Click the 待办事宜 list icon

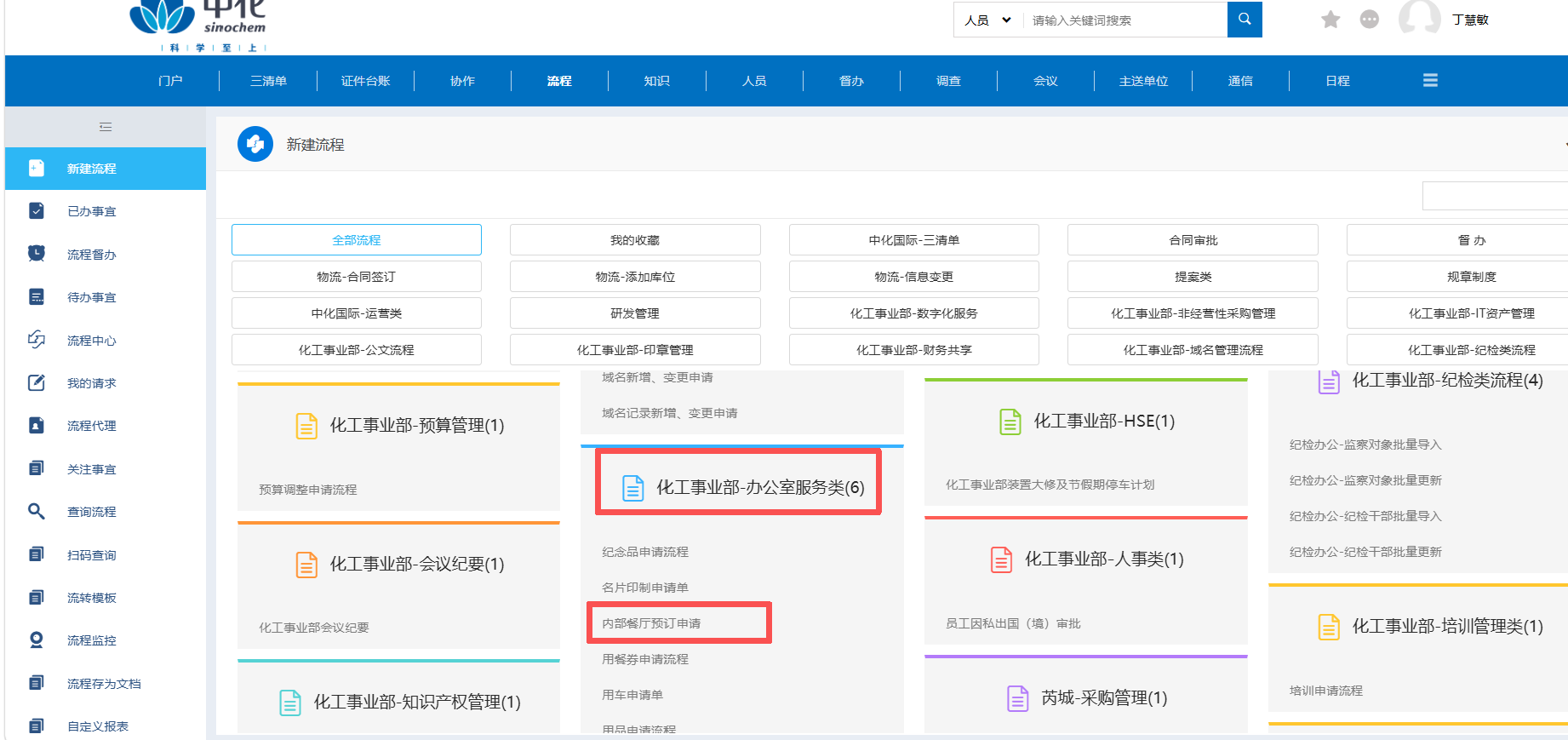(x=37, y=296)
